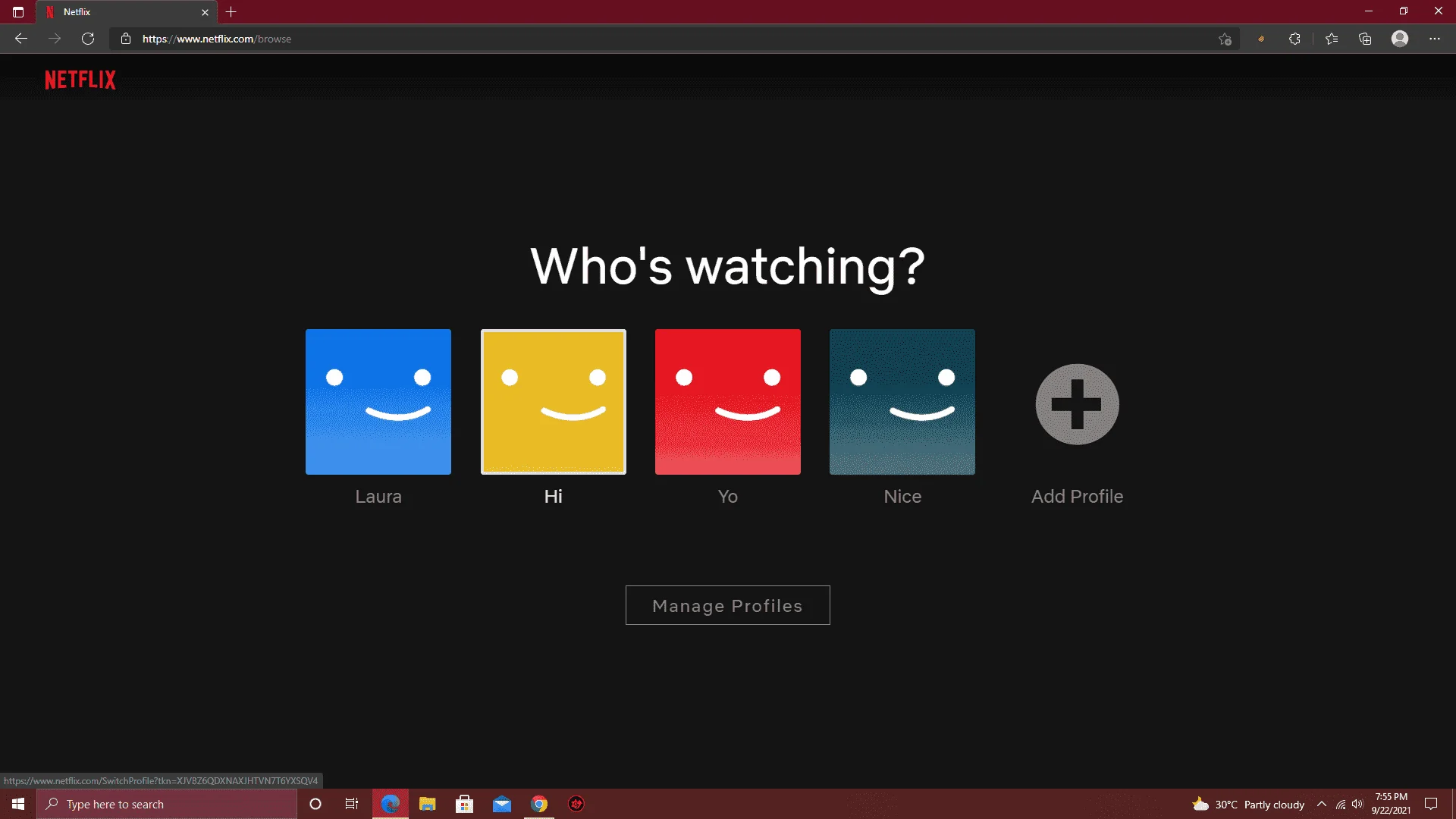This screenshot has width=1456, height=819.
Task: Open the volume speaker tray icon
Action: pyautogui.click(x=1357, y=804)
